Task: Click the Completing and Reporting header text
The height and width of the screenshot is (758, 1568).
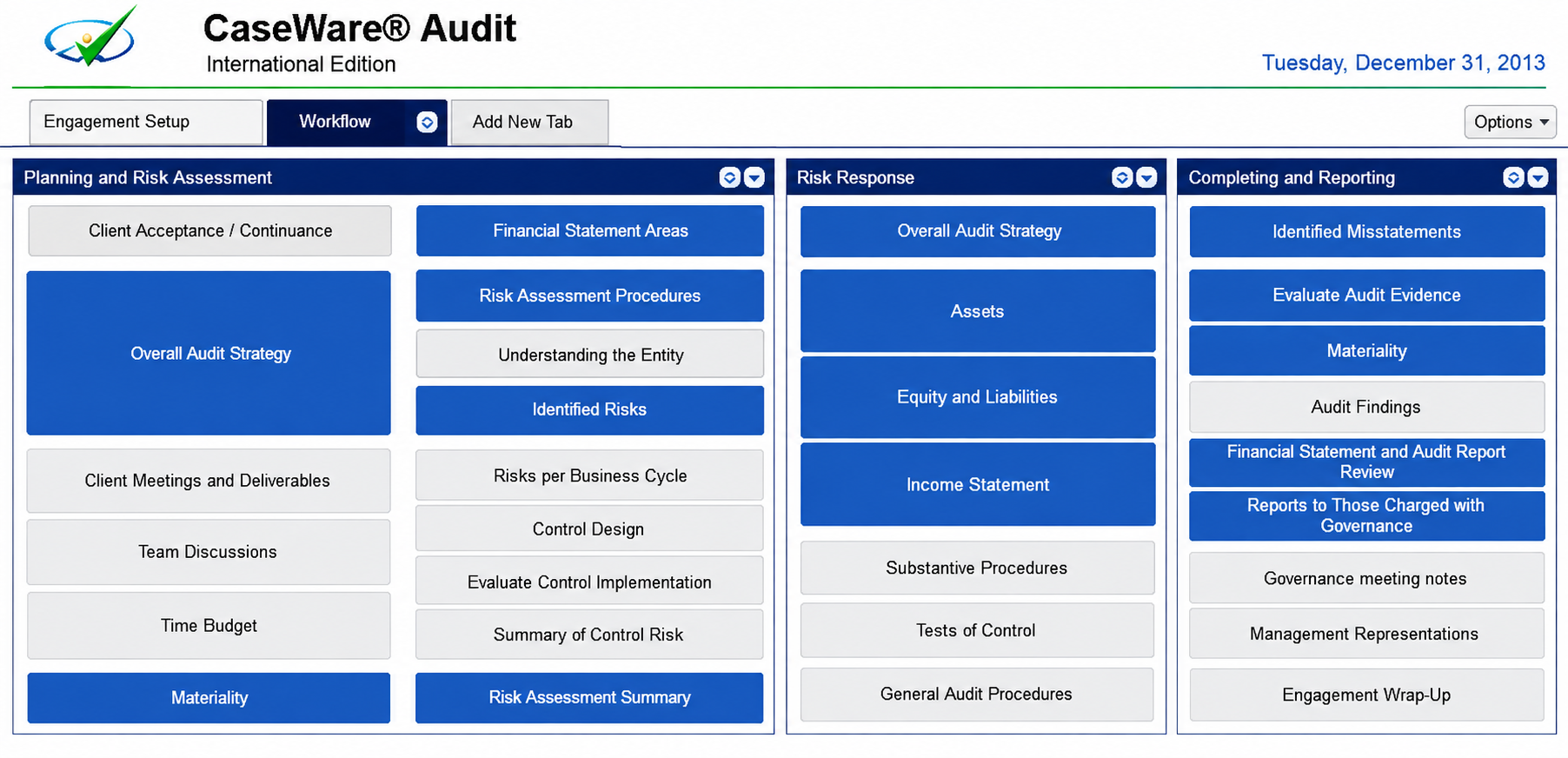Action: [1292, 177]
